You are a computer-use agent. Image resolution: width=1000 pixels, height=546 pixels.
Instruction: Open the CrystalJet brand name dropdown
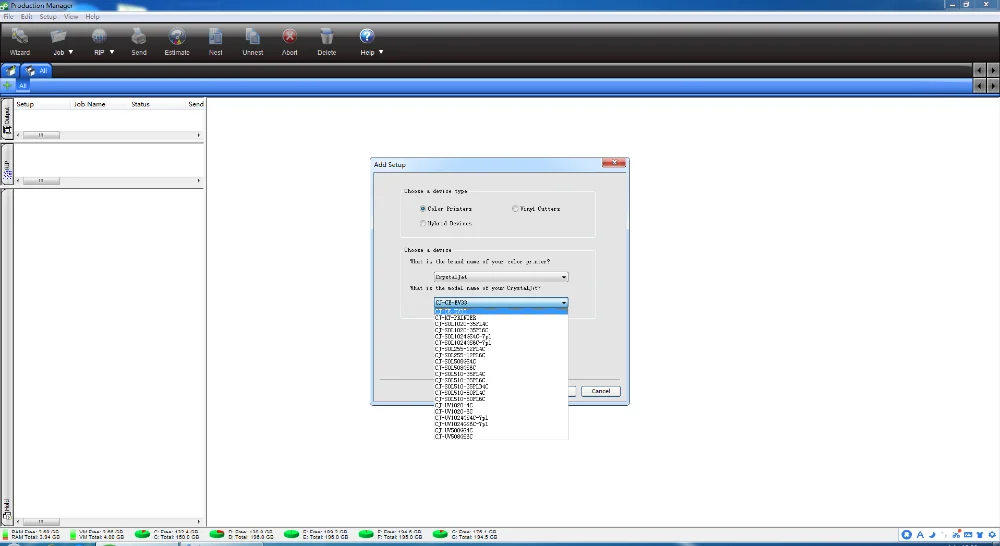point(501,277)
